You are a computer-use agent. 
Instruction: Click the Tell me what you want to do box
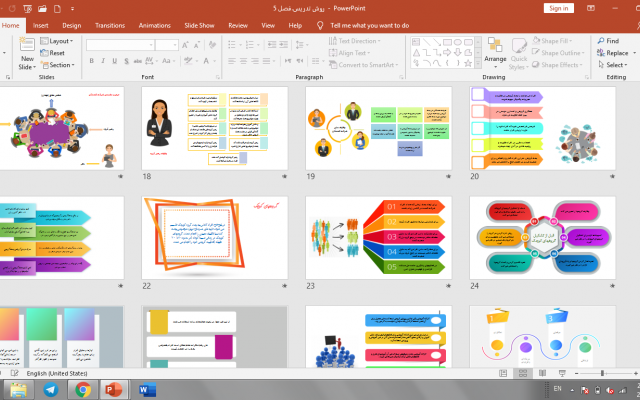pyautogui.click(x=369, y=25)
